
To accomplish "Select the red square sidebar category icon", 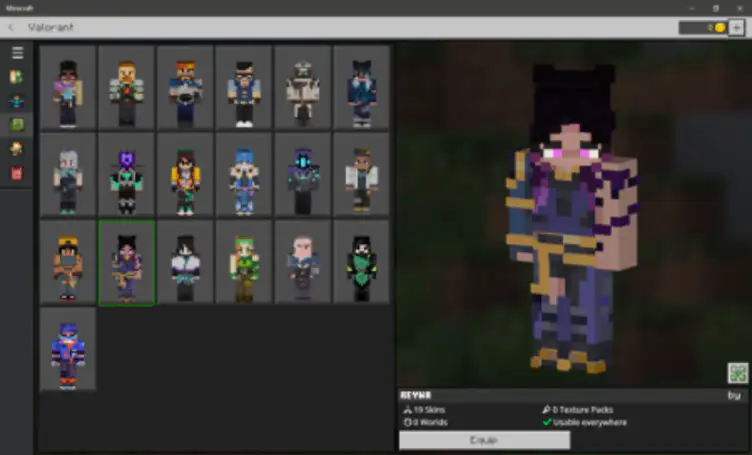I will point(17,173).
